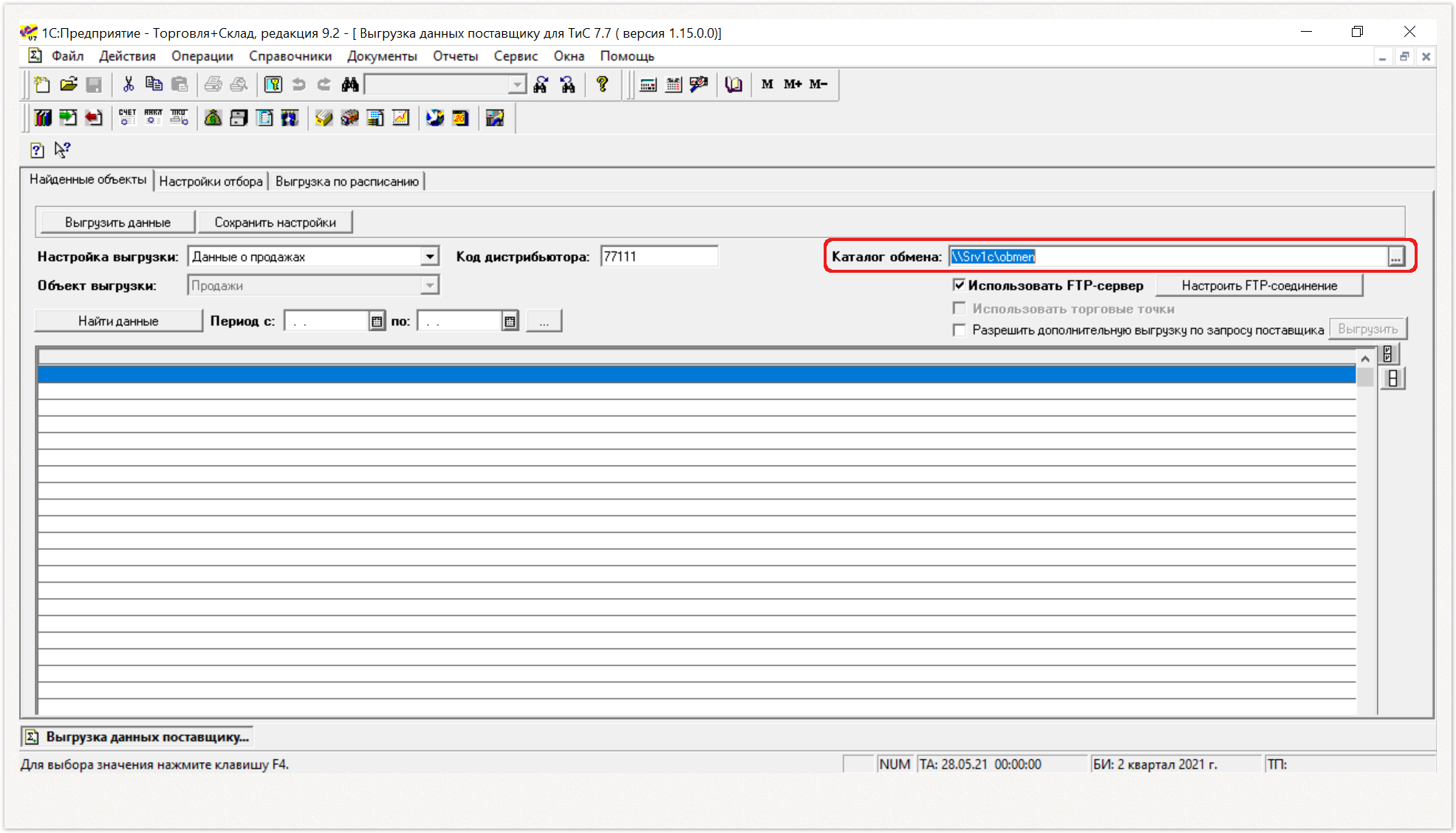Enable Разрешить дополнительную выгрузку checkbox
This screenshot has width=1456, height=833.
960,330
